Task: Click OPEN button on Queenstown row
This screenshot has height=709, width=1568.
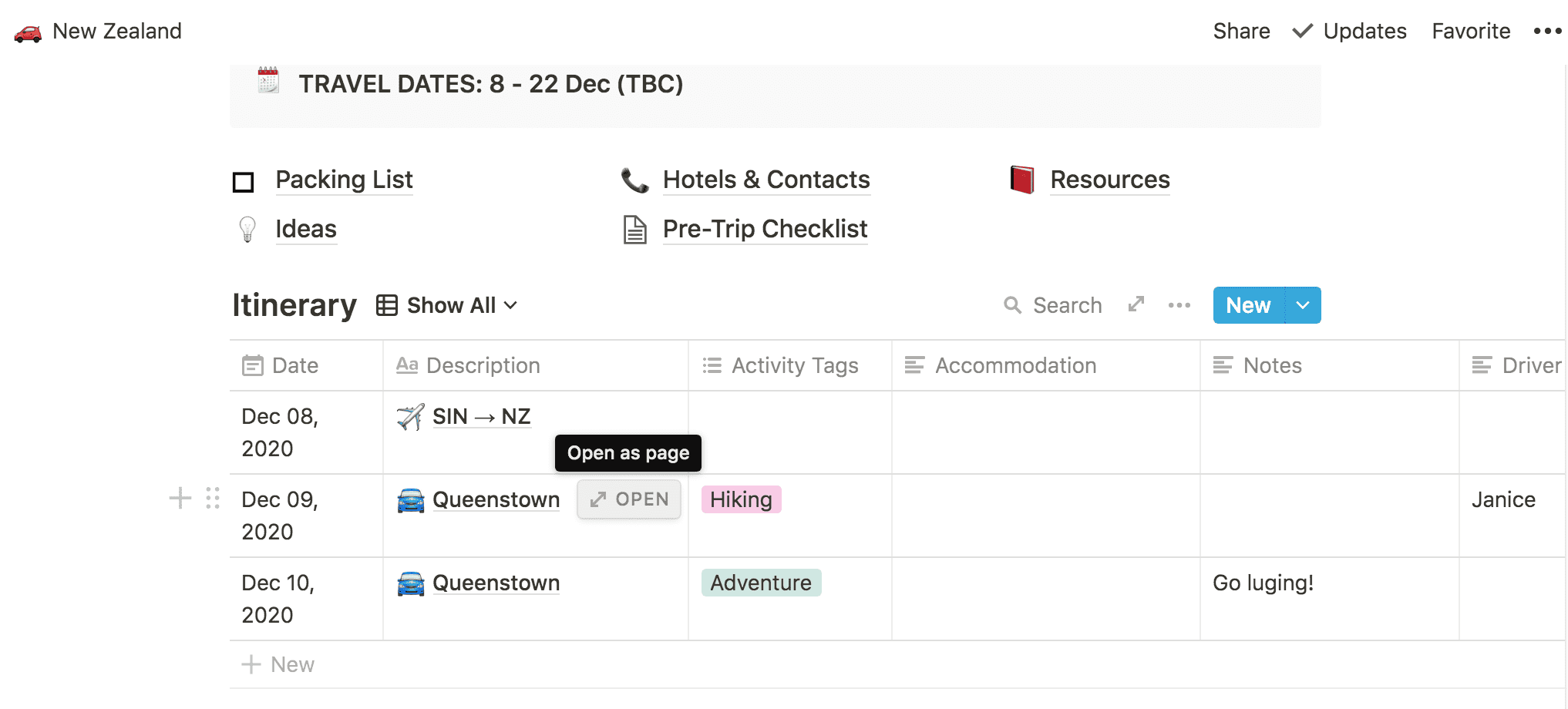Action: 629,499
